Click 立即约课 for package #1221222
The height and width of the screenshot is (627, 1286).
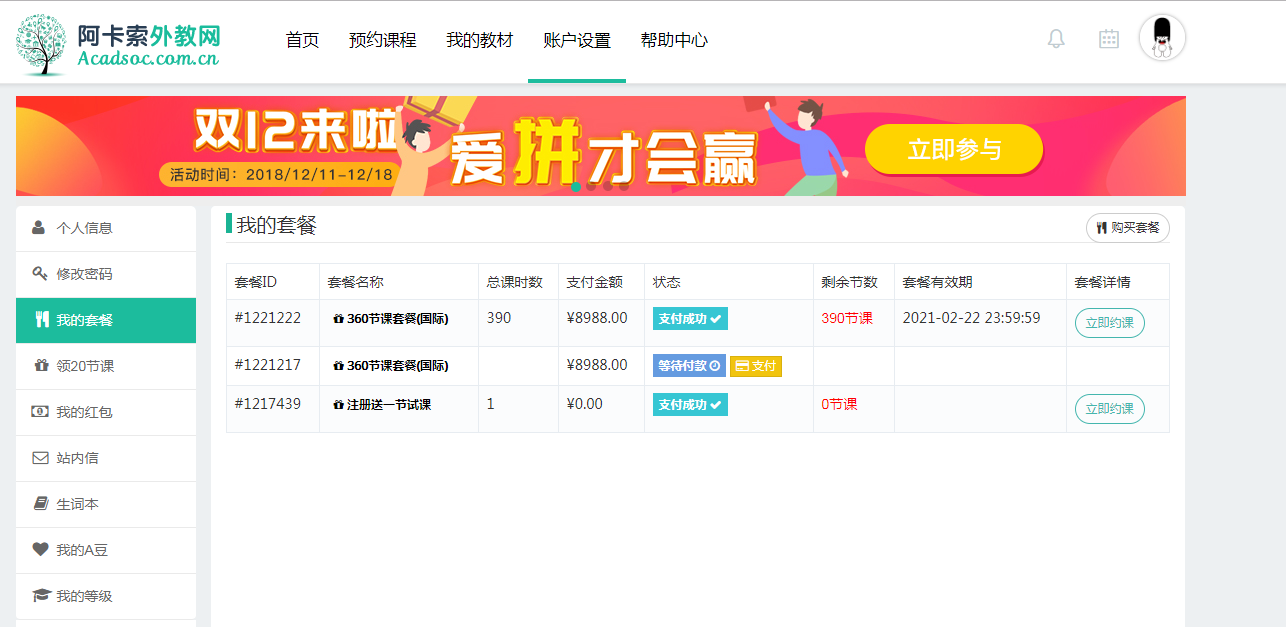1109,323
